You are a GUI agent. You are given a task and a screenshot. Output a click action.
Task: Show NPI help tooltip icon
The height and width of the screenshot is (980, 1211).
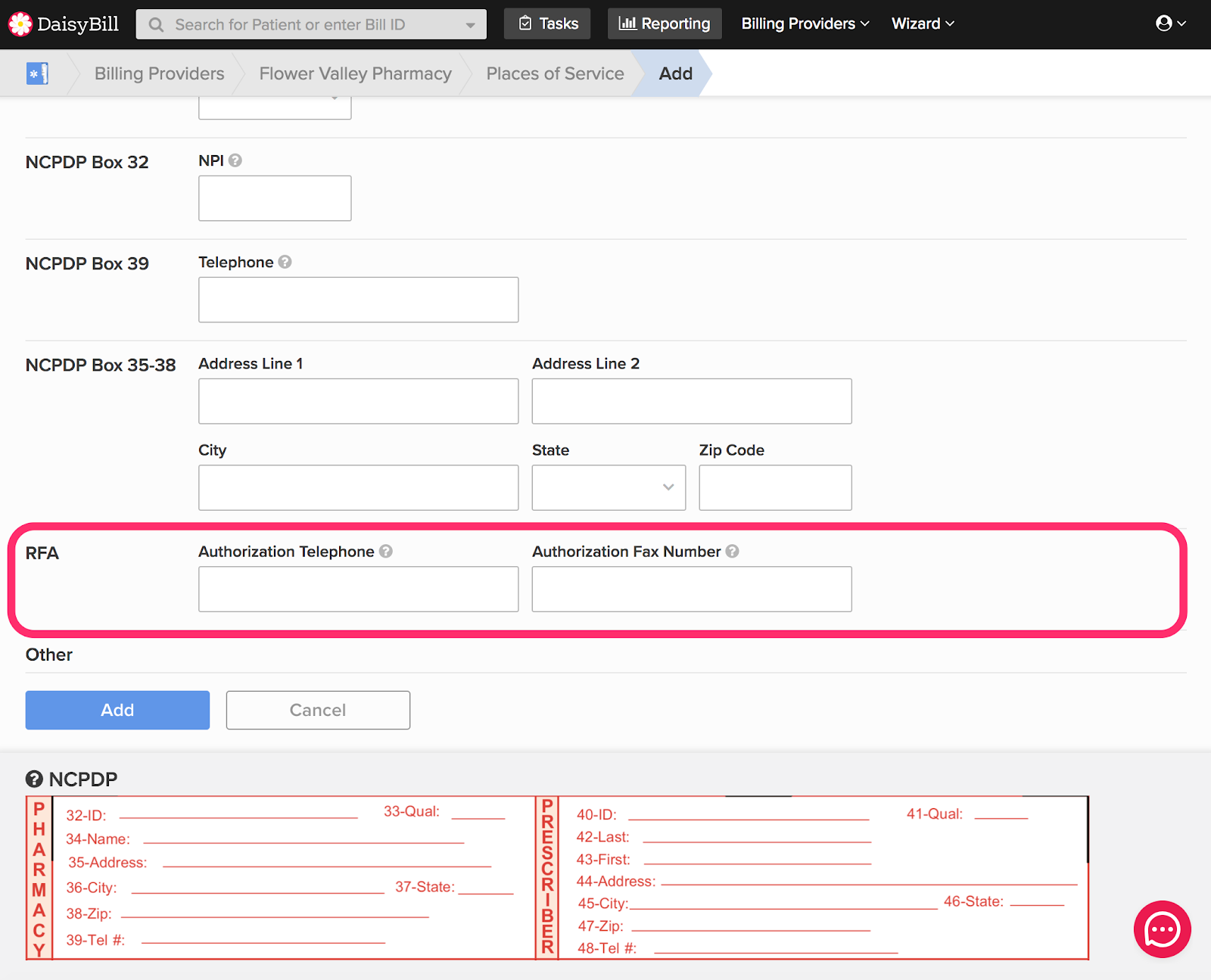(235, 160)
